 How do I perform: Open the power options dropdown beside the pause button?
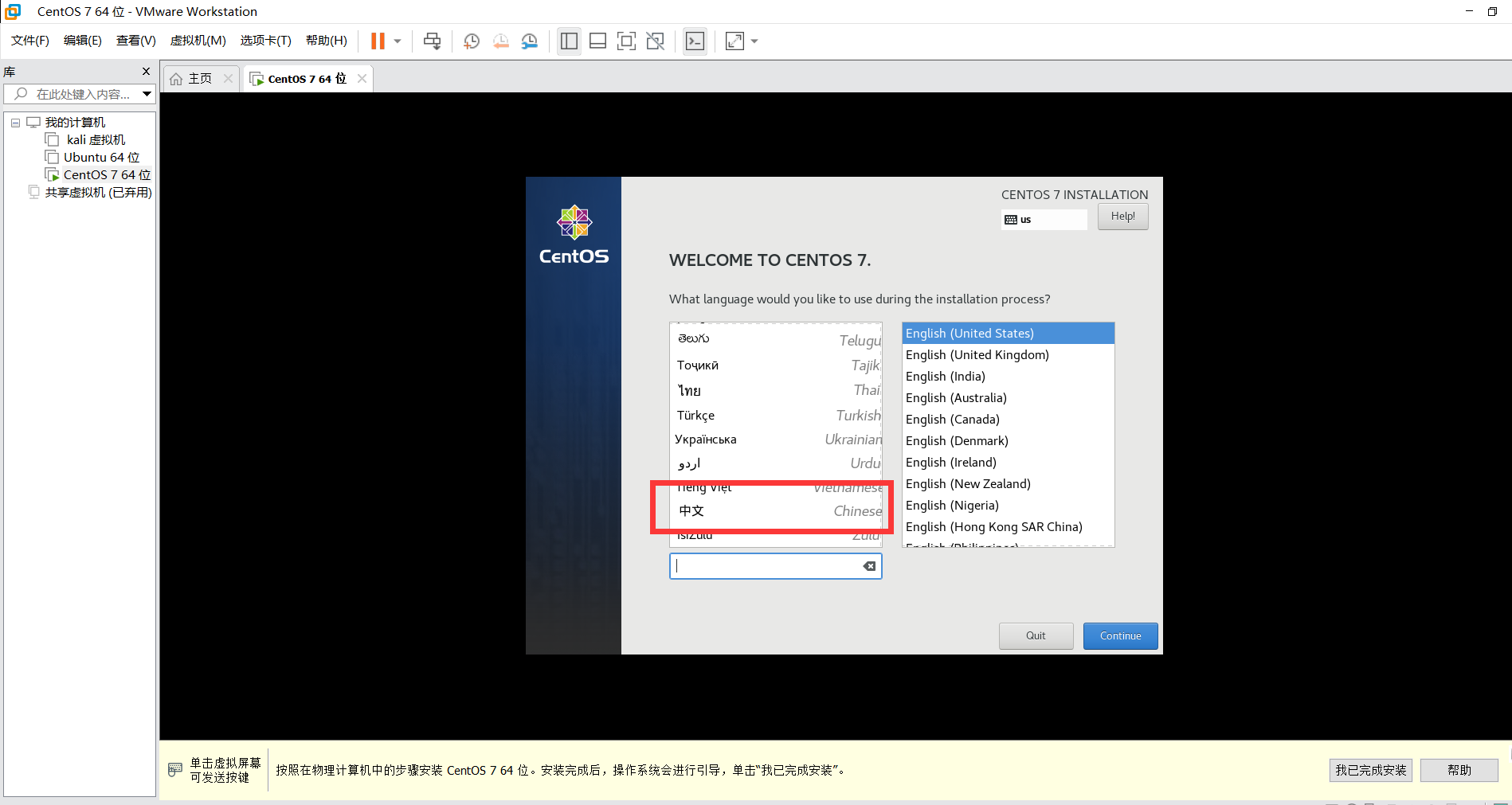click(x=398, y=41)
